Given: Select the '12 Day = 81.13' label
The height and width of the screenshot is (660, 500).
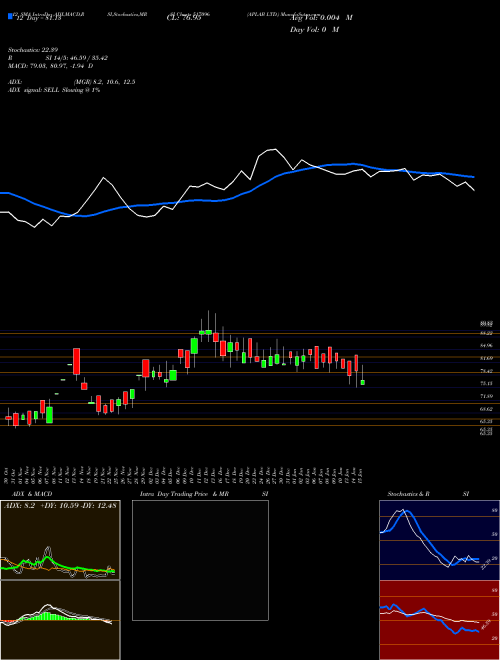Looking at the screenshot, I should click(39, 18).
